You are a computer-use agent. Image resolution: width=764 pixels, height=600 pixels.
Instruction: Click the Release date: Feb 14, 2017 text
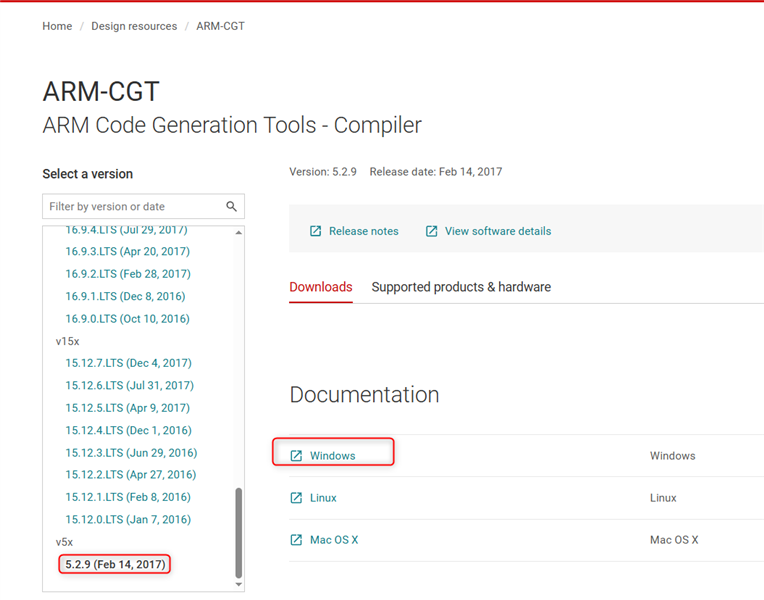[436, 172]
